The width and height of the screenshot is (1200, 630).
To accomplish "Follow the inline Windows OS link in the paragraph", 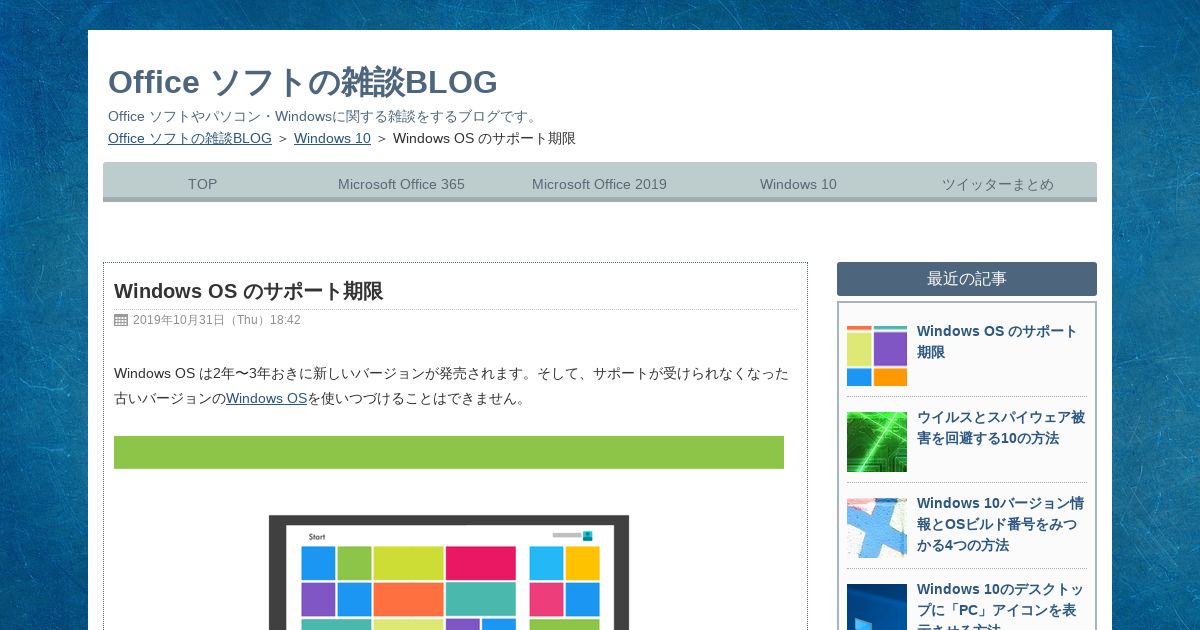I will click(x=266, y=398).
